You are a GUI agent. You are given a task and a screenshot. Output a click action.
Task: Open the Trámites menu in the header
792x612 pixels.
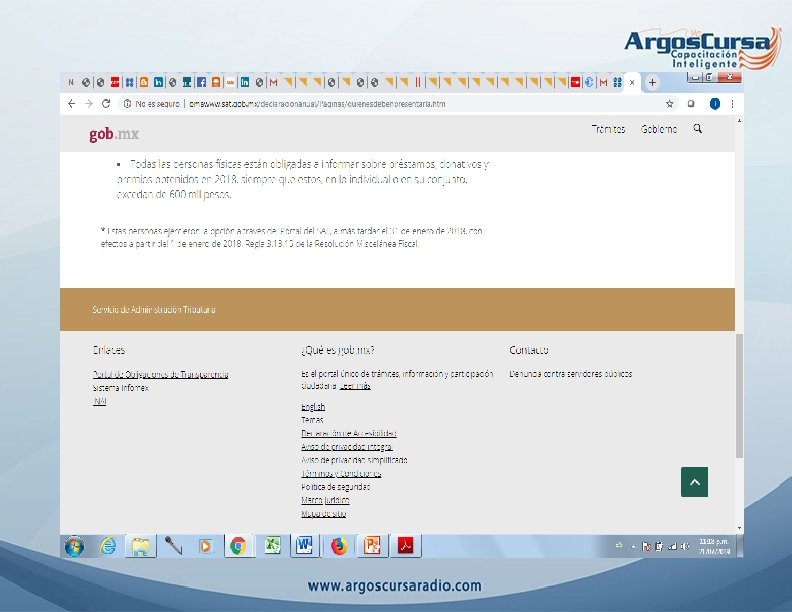tap(608, 129)
